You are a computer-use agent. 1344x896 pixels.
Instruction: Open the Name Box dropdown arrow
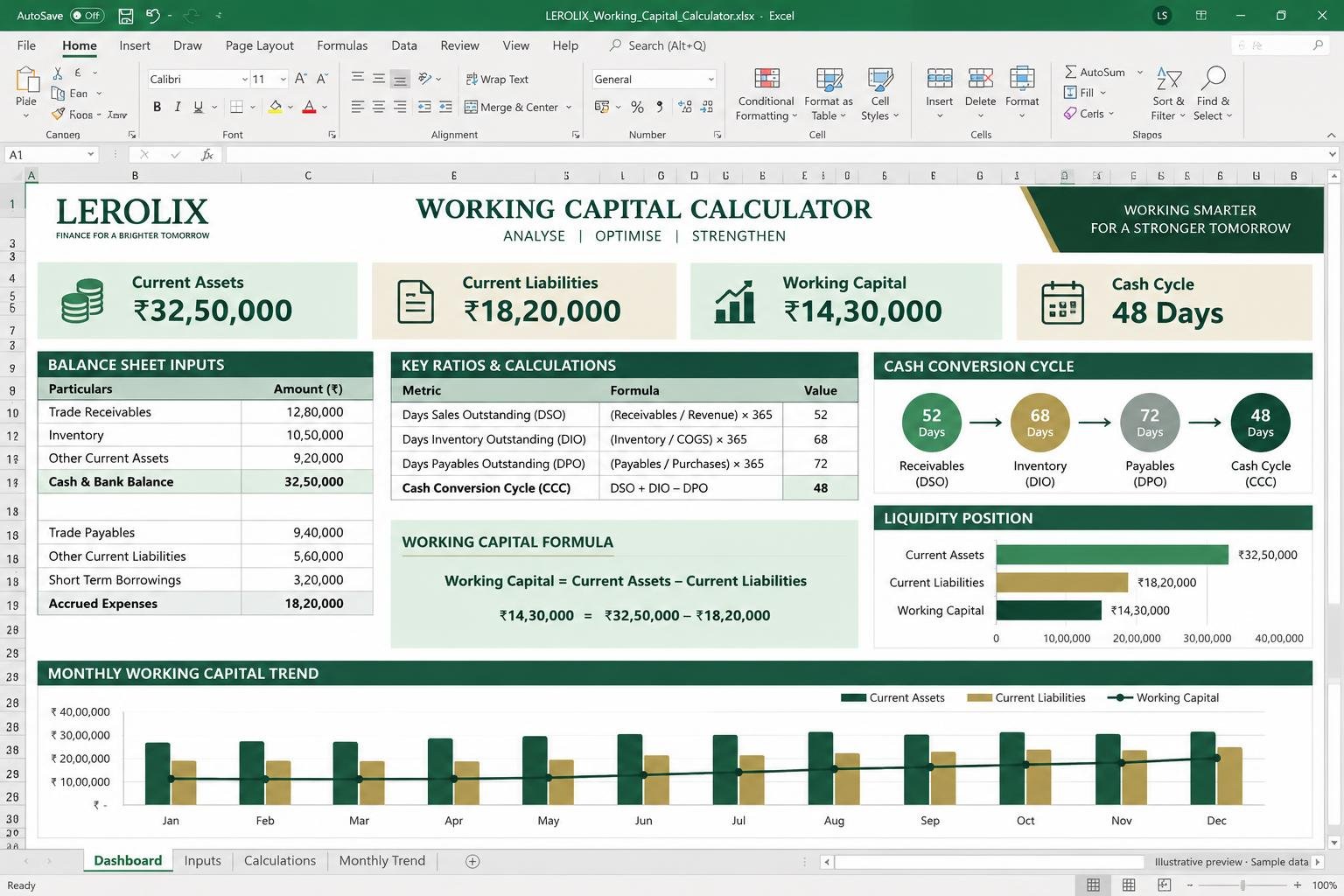(90, 155)
